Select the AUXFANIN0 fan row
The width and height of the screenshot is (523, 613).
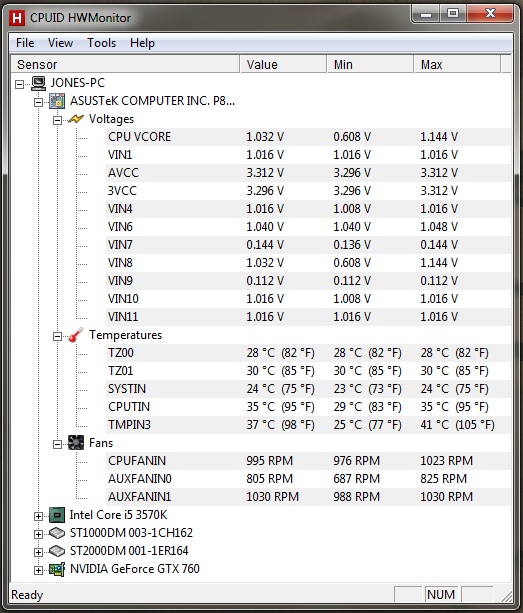308,479
